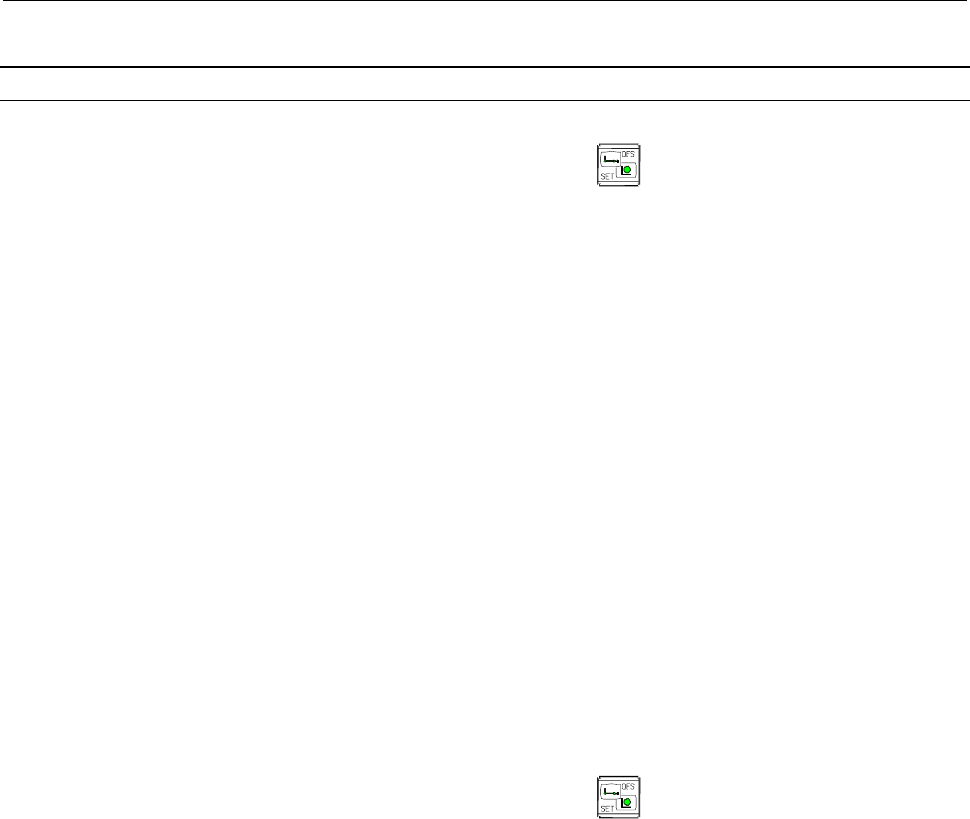Screen dimensions: 970x819
Task: Click the L-bracket pane around the upper green dot
Action: (x=627, y=170)
